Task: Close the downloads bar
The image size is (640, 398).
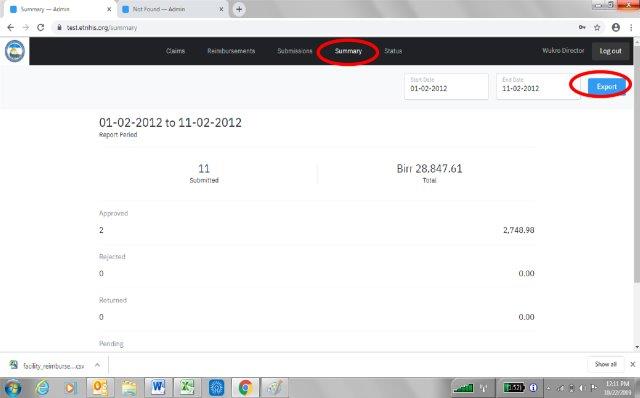Action: tap(633, 364)
